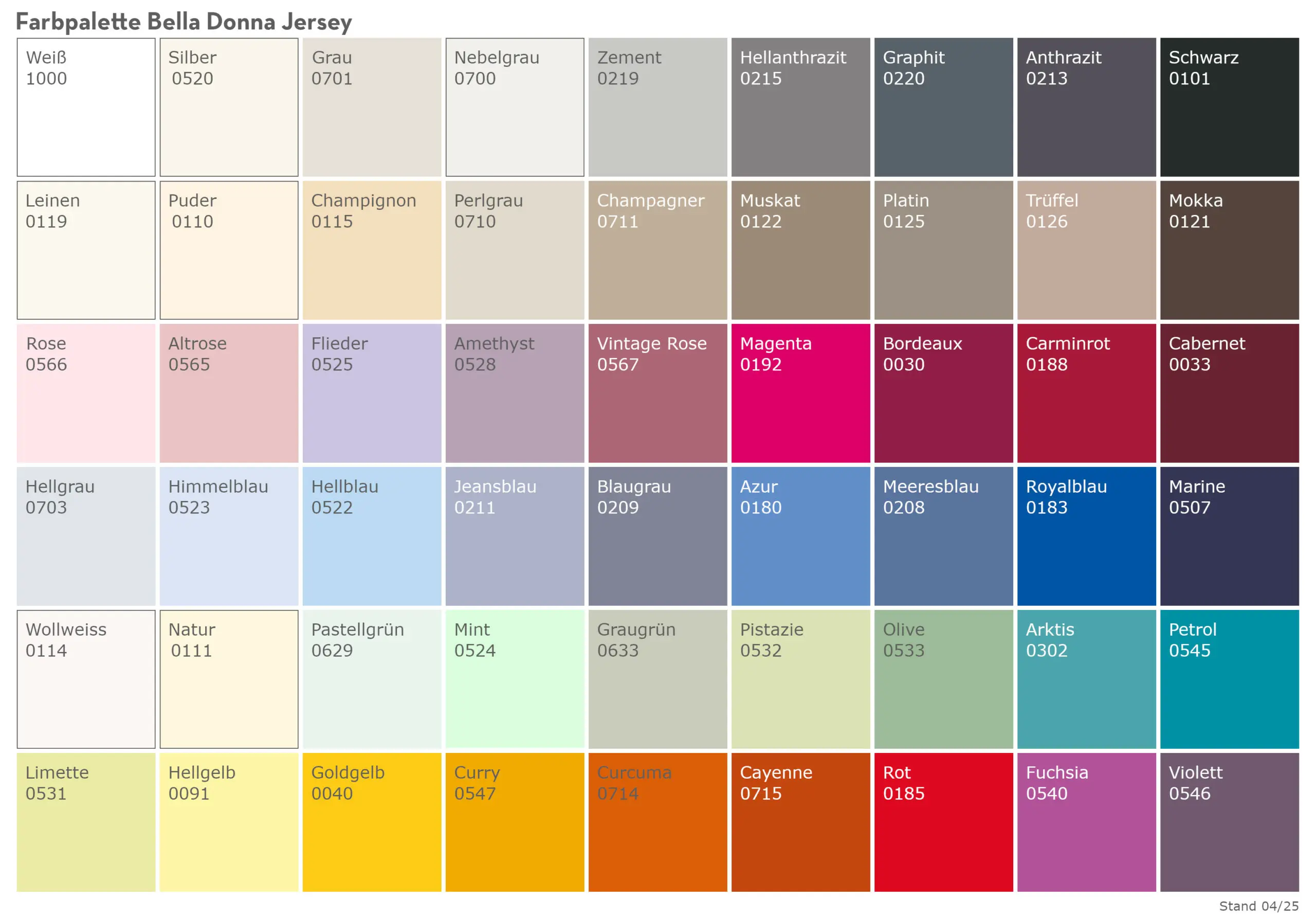
Task: Pick the Fuchsia 0540 color
Action: tap(1086, 823)
